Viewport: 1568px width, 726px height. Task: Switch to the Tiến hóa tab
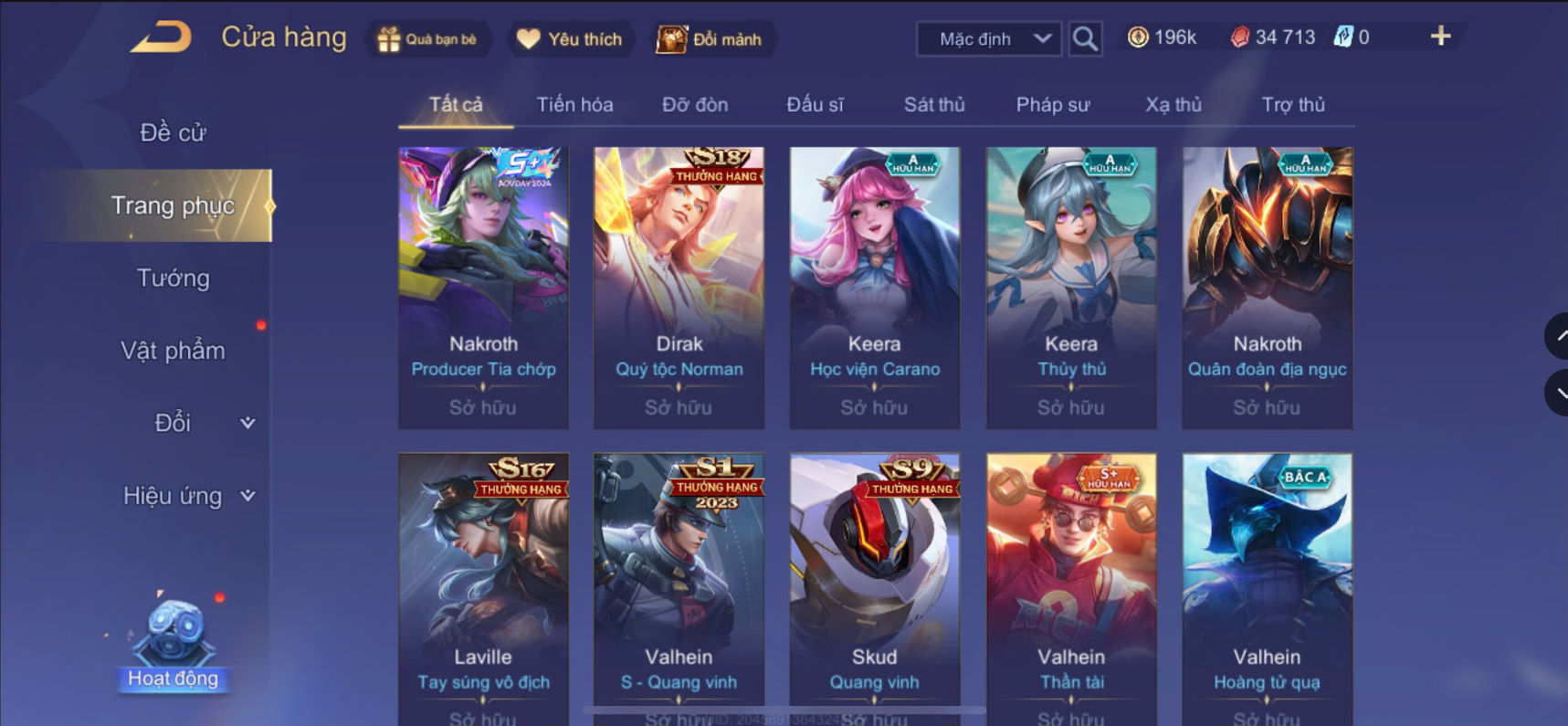[x=574, y=104]
